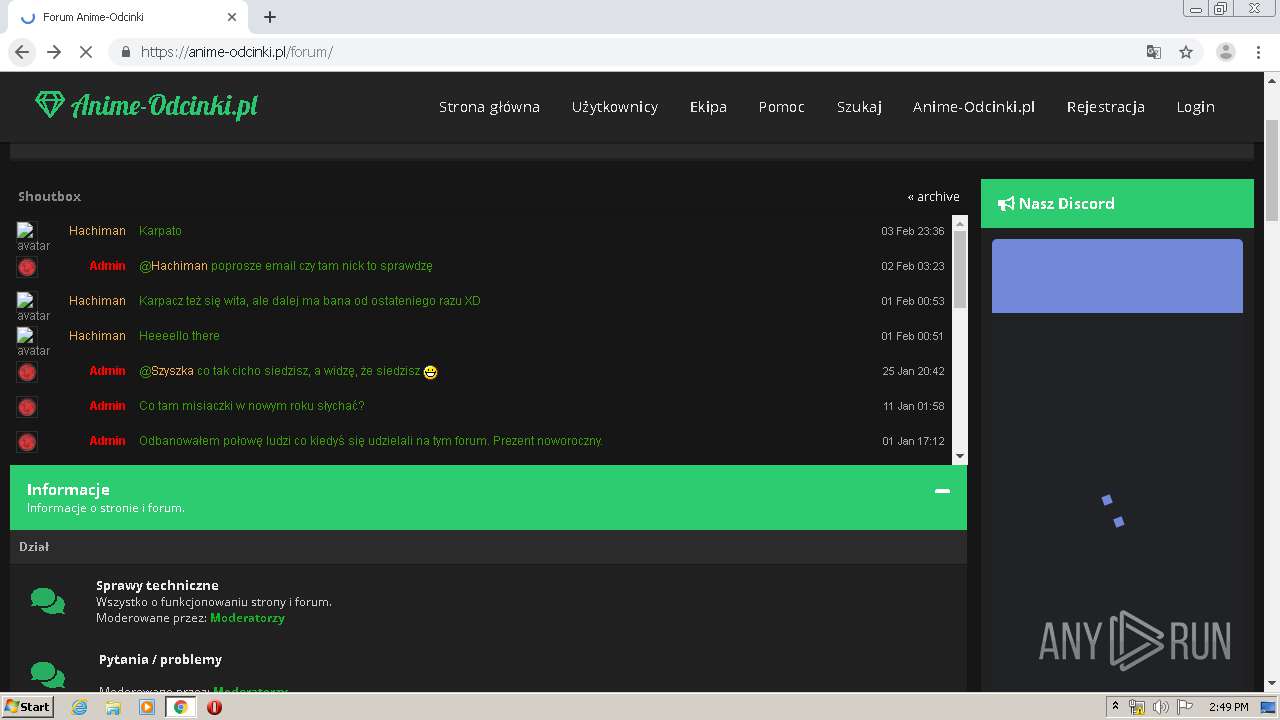Click the volume speaker icon in system tray
The height and width of the screenshot is (720, 1280).
(x=1160, y=707)
